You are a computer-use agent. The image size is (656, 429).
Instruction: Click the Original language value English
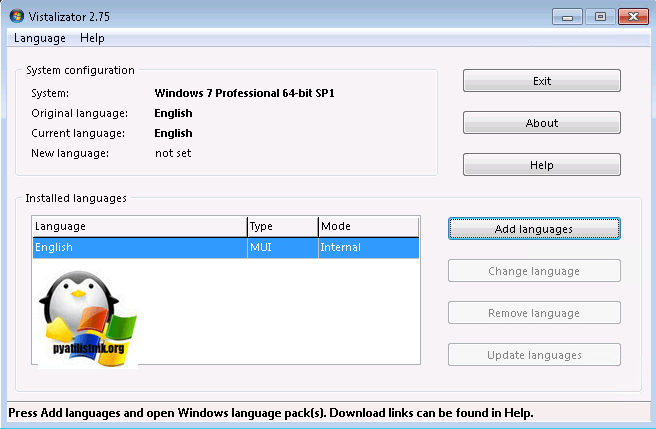[173, 113]
